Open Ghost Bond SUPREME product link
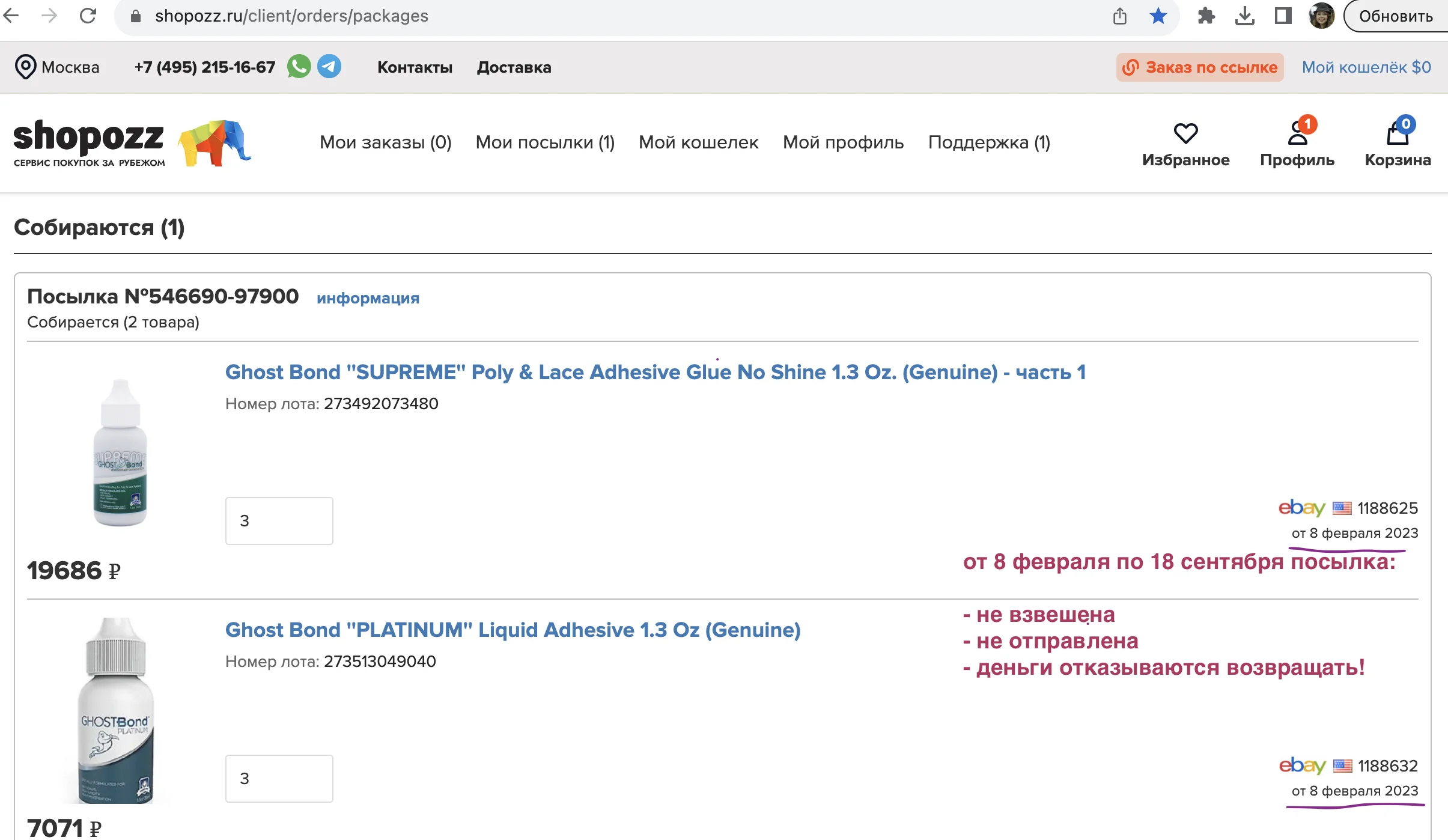Viewport: 1448px width, 840px height. 655,372
